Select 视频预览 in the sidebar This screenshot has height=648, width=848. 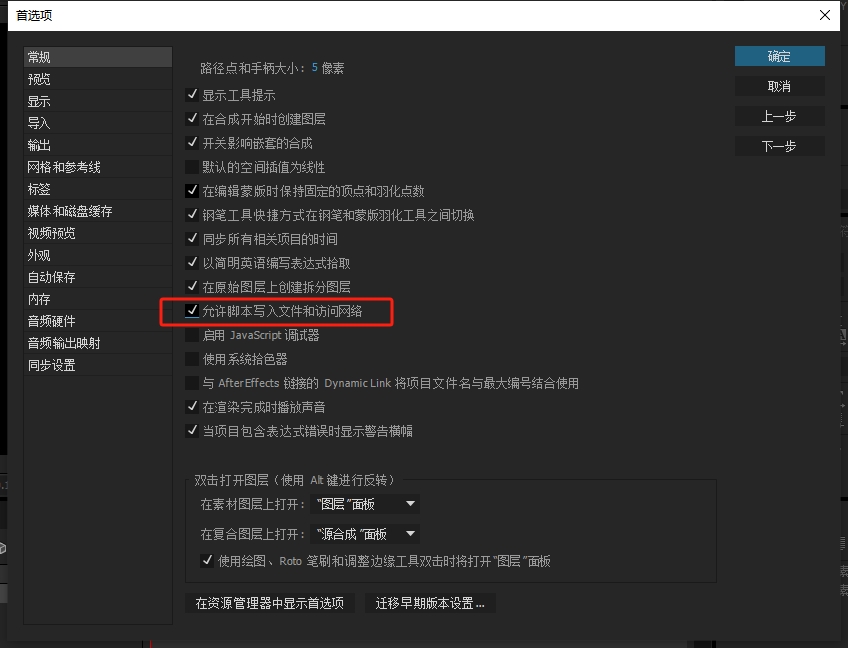98,233
